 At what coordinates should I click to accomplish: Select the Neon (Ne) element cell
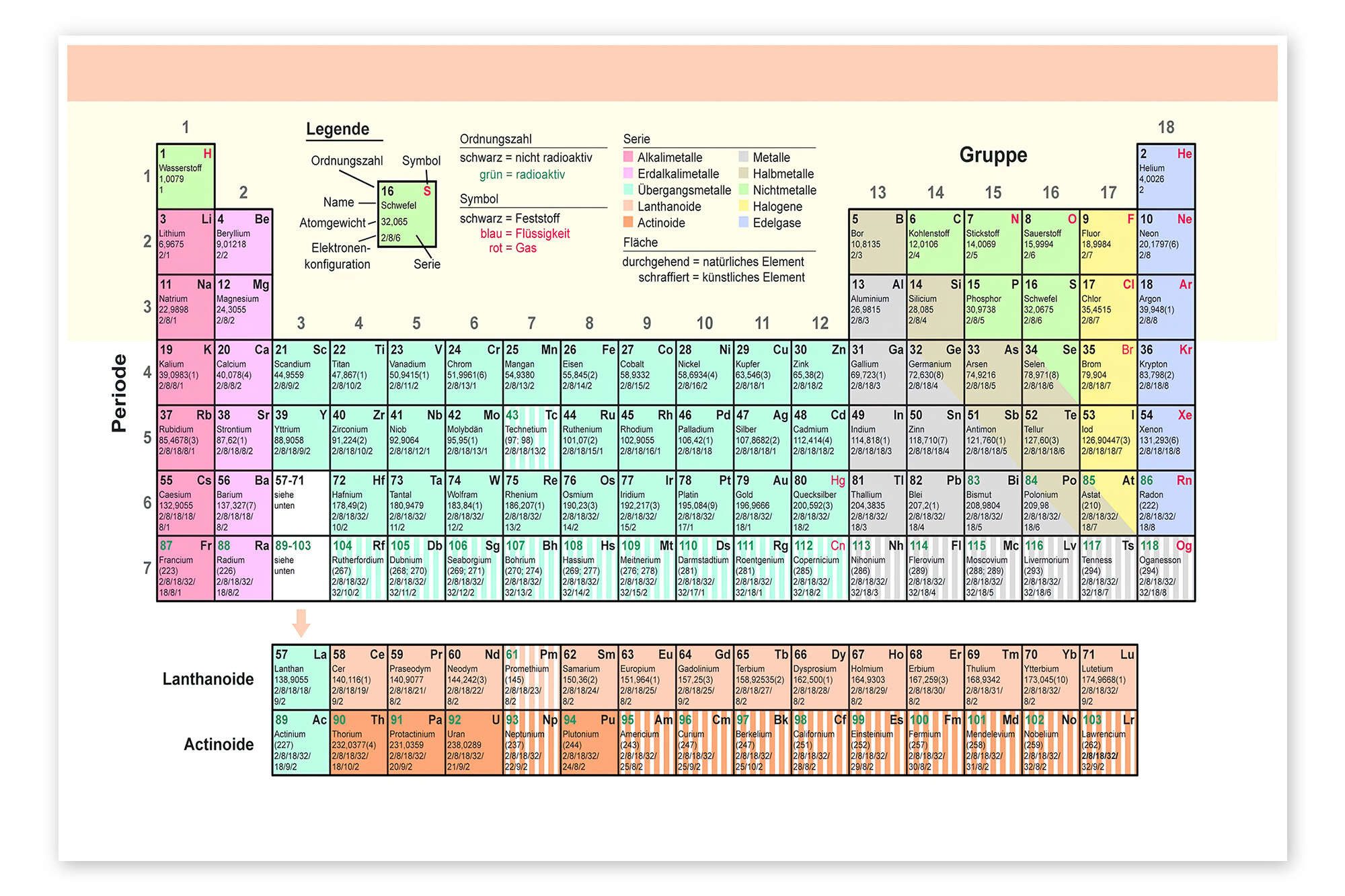1166,241
